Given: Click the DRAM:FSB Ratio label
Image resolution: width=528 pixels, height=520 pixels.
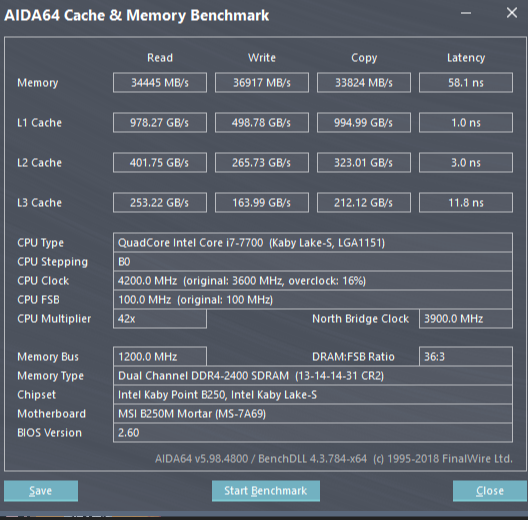Looking at the screenshot, I should point(353,357).
